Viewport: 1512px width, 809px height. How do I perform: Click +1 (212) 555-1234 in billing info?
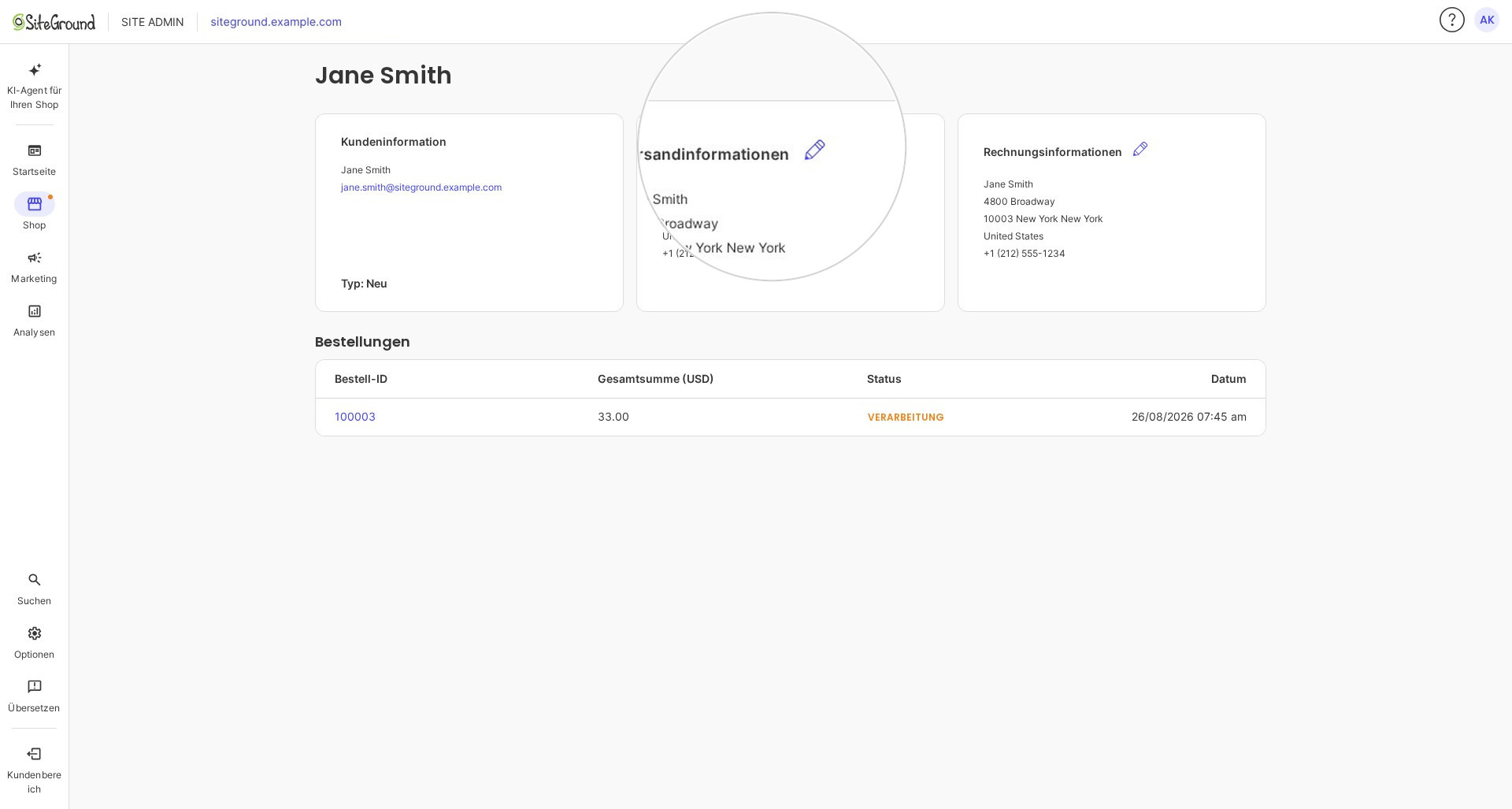(x=1025, y=254)
